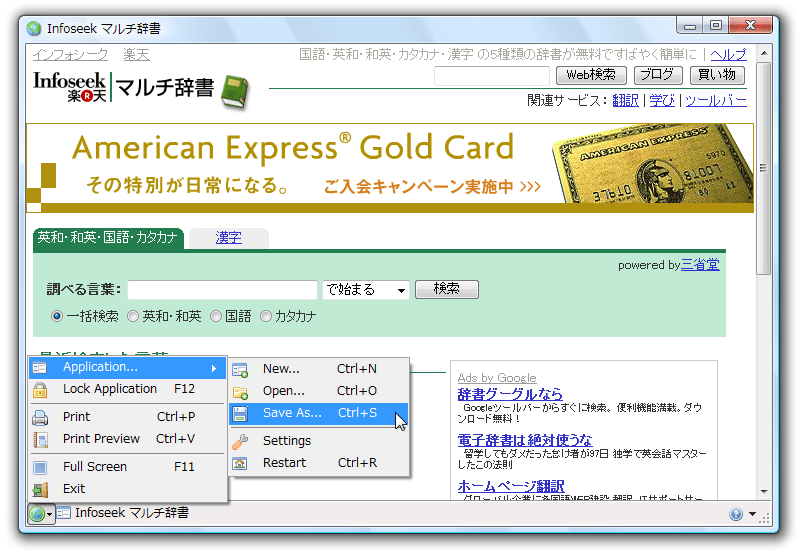The height and width of the screenshot is (551, 800).
Task: Select the 国語 radio button
Action: tap(216, 316)
